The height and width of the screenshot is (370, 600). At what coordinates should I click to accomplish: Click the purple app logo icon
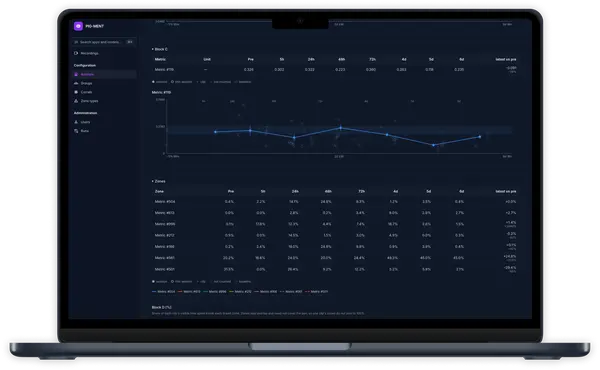click(78, 26)
